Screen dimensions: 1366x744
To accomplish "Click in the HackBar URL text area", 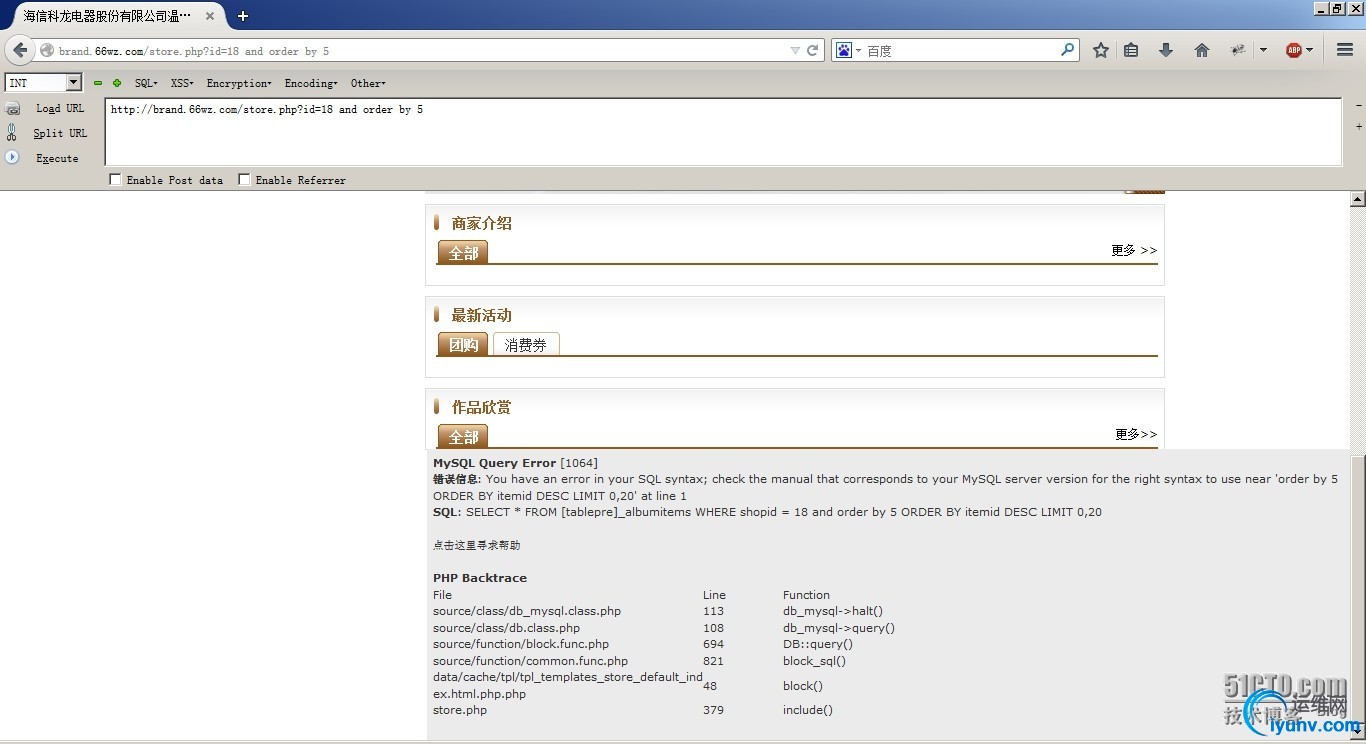I will (723, 132).
